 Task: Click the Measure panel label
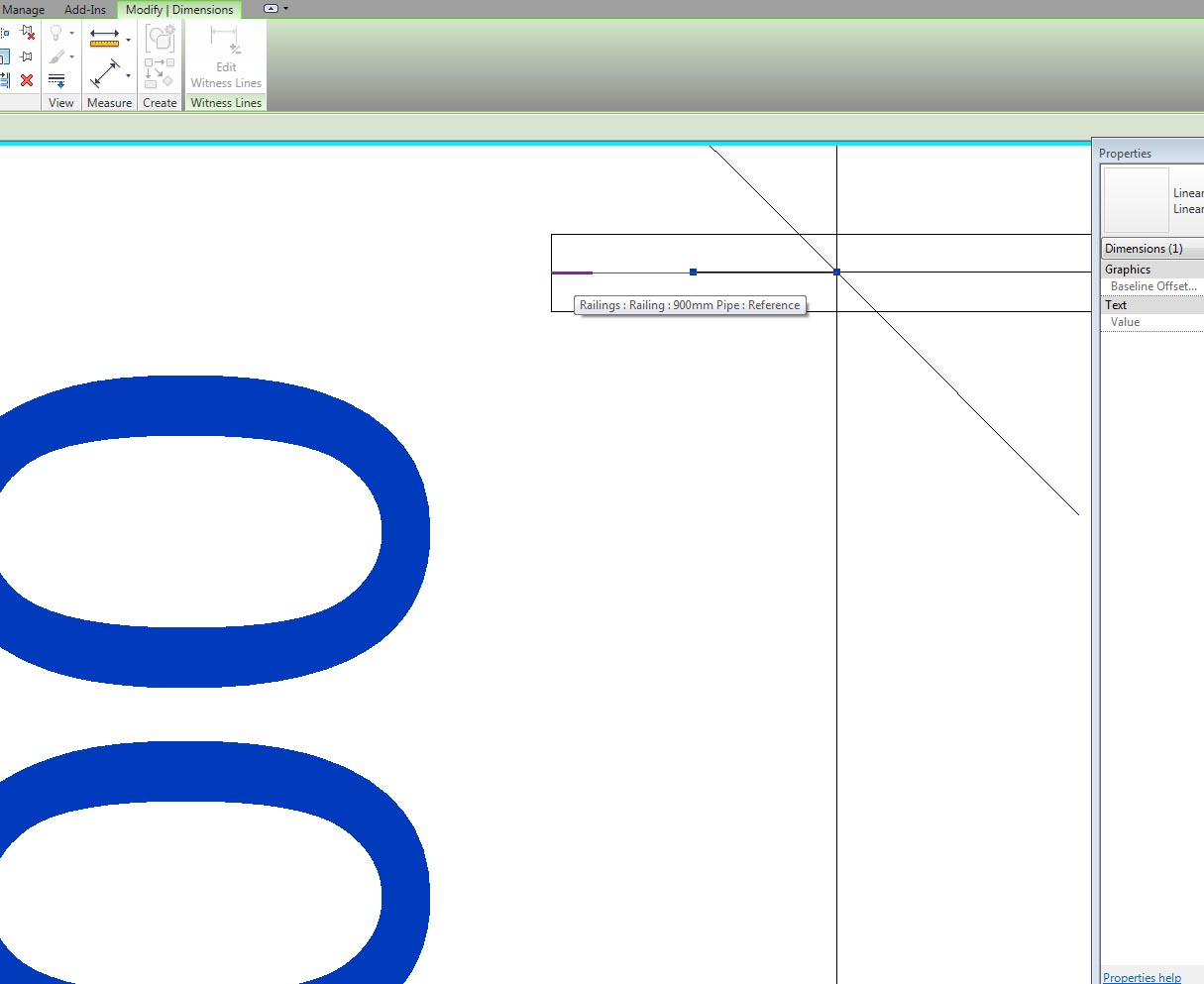pos(109,103)
